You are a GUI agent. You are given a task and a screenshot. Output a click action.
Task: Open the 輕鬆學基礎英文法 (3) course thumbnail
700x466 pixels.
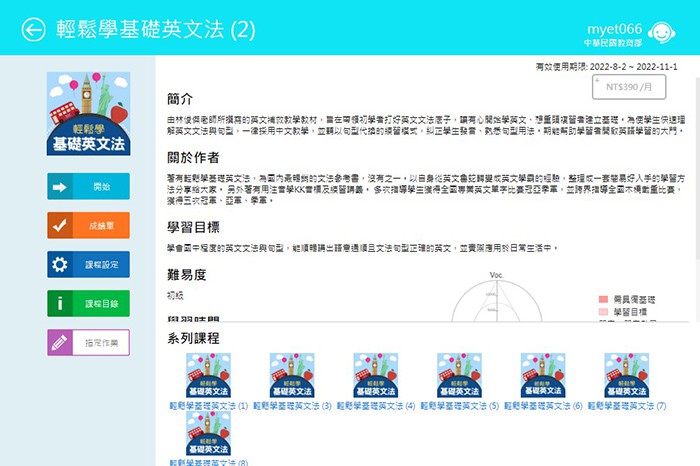[292, 376]
